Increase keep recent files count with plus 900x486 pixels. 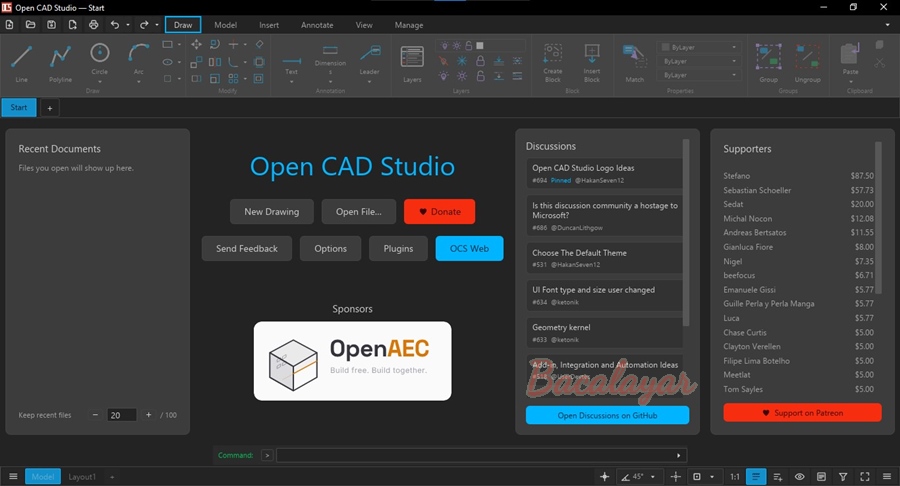click(149, 415)
